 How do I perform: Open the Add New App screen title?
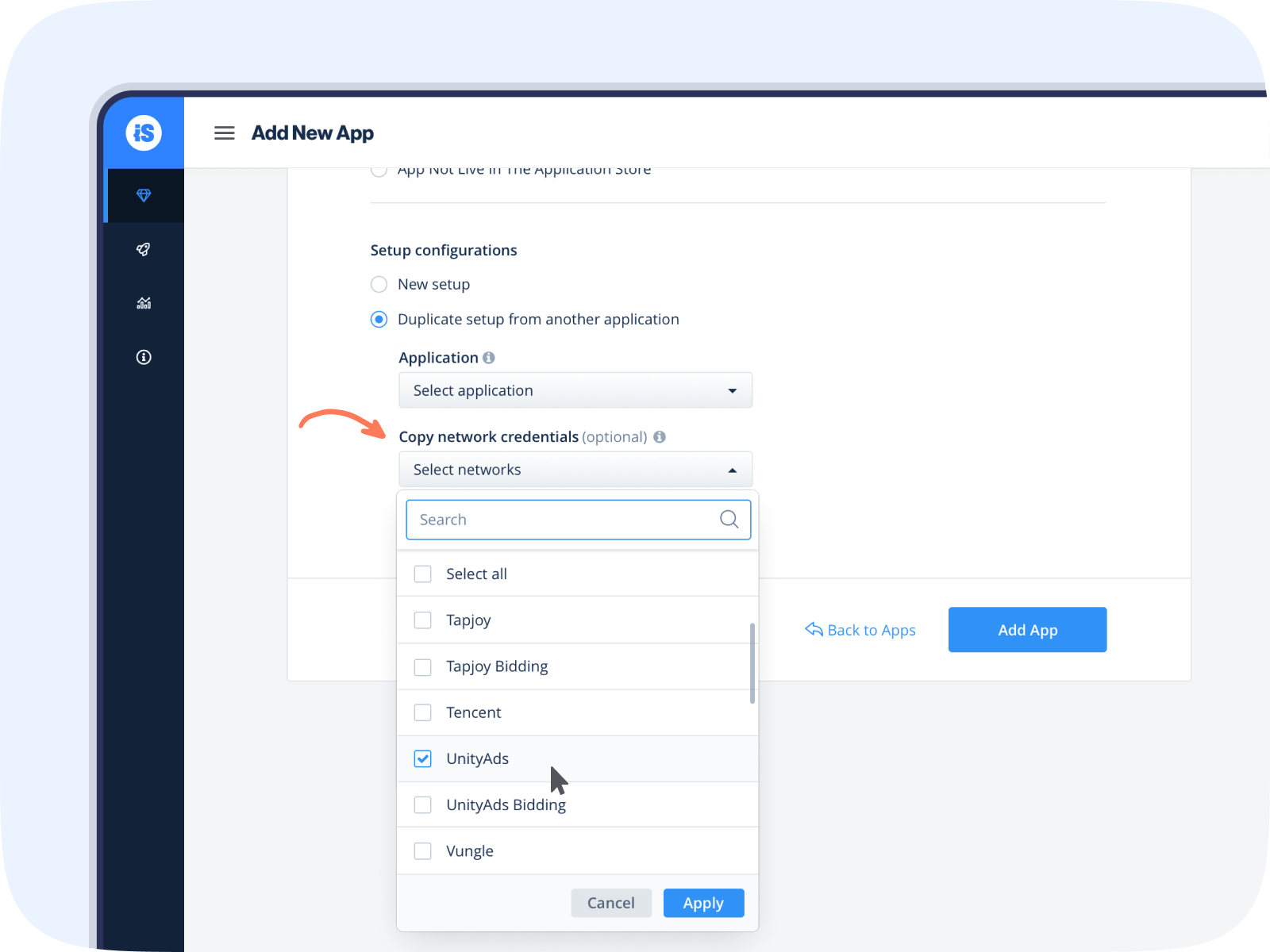(x=313, y=132)
